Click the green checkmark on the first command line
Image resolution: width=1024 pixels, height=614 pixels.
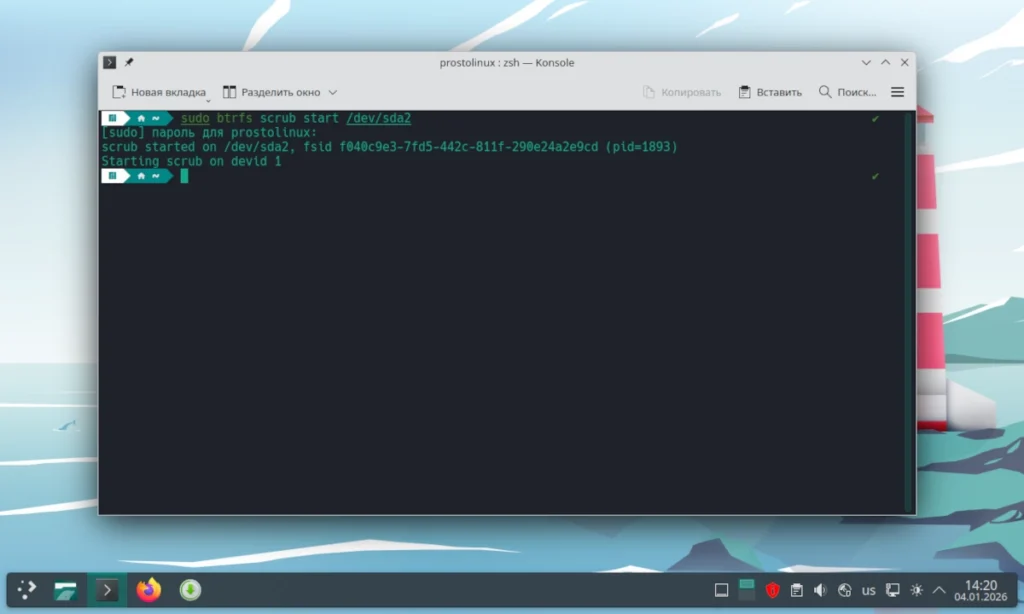tap(875, 119)
